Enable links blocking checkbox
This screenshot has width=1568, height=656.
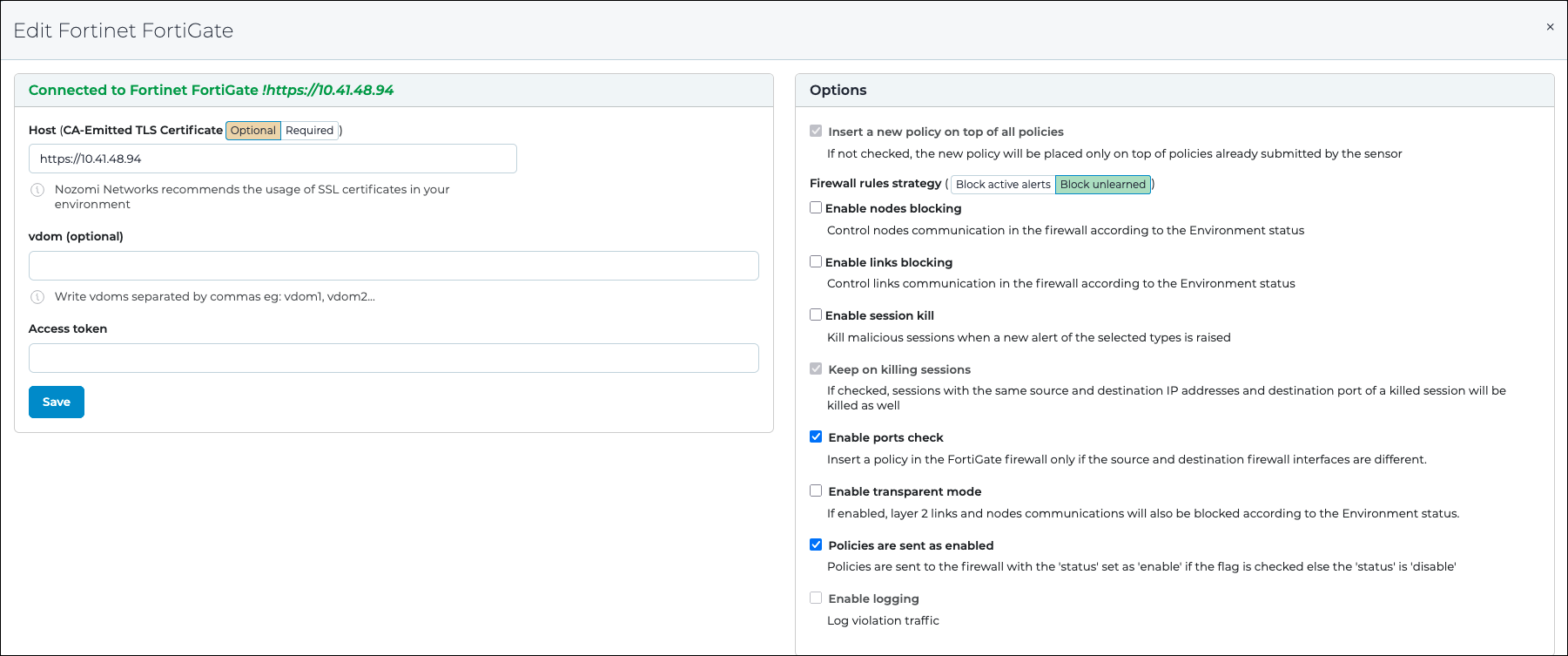(816, 261)
